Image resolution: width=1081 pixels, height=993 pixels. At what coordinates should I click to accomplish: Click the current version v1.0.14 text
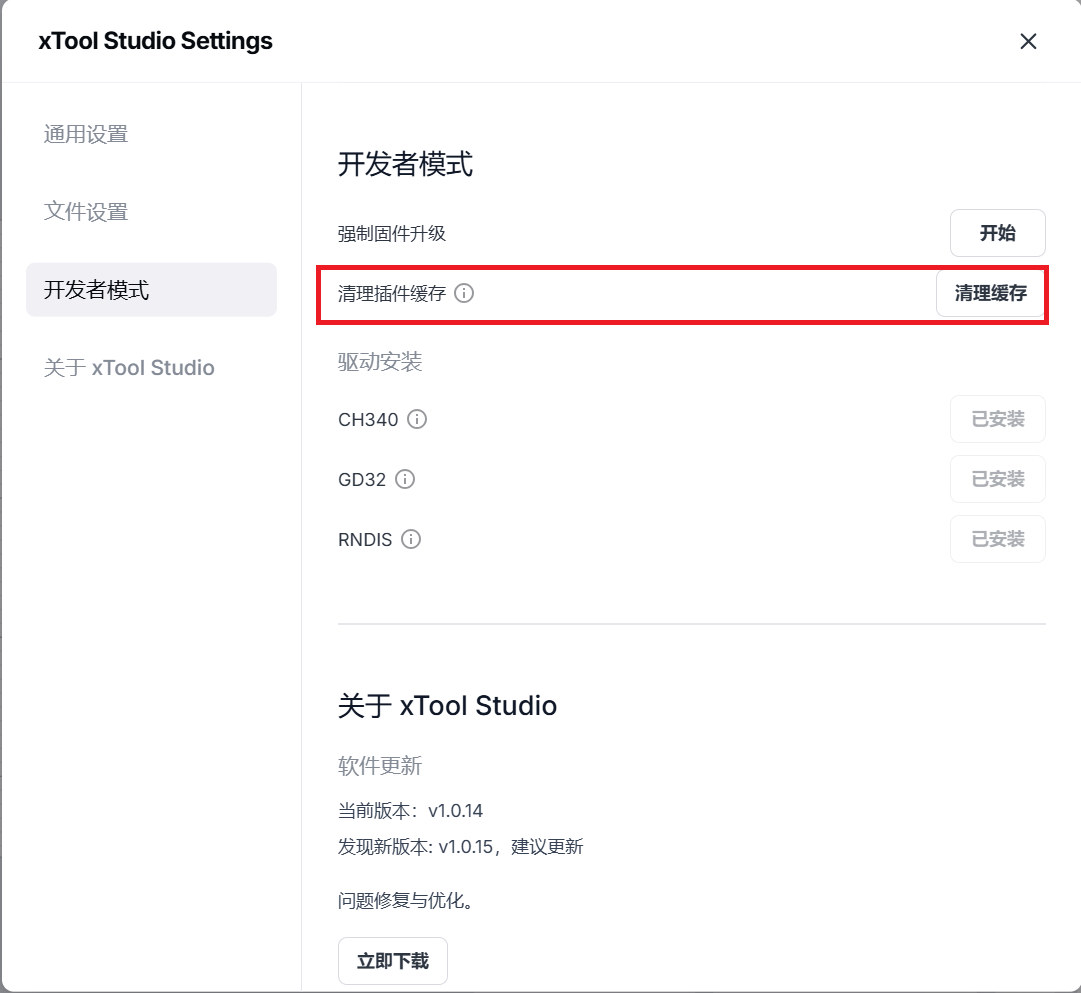tap(411, 810)
